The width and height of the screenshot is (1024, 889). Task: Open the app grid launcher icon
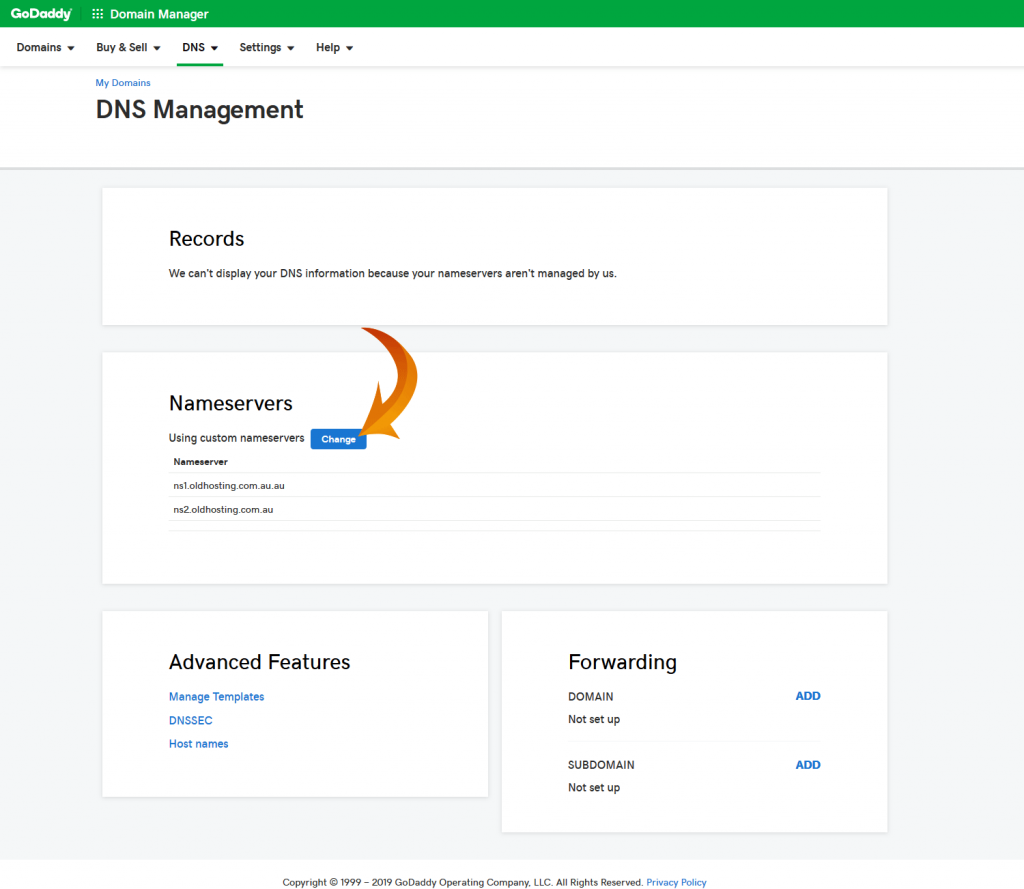[97, 14]
